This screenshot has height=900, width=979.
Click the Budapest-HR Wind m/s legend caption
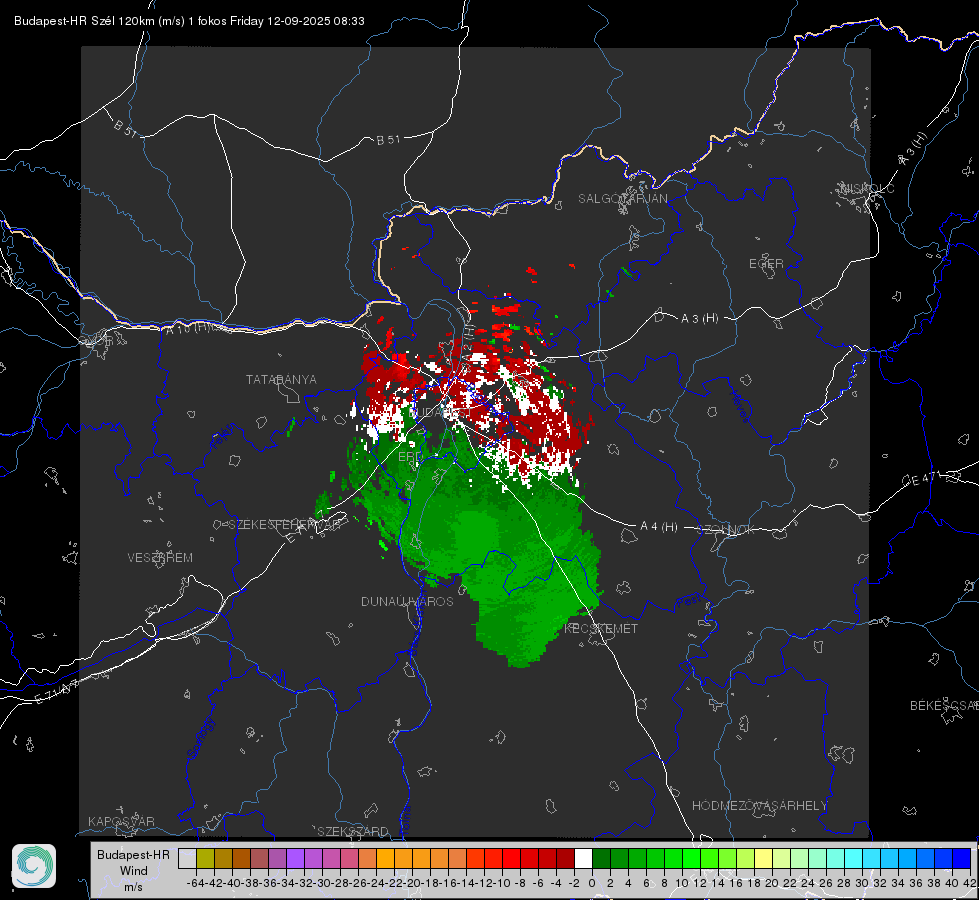(133, 871)
